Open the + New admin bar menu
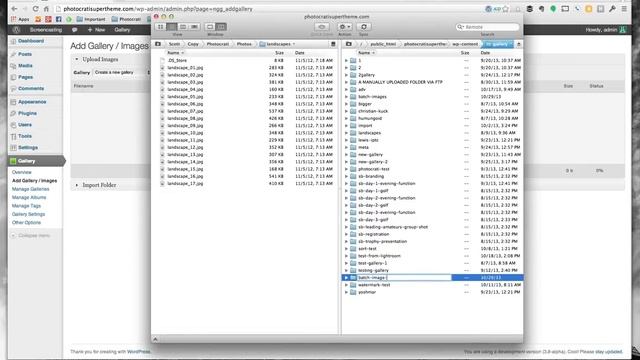 click(x=96, y=30)
